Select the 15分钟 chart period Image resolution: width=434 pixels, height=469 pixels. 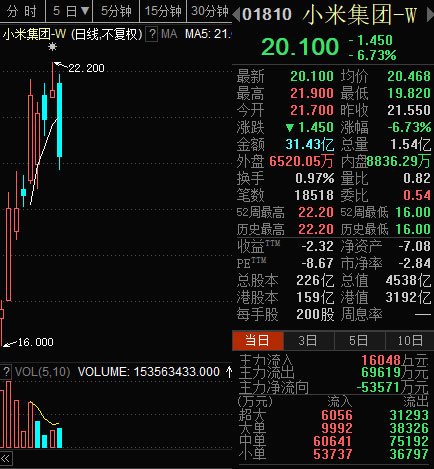point(163,11)
